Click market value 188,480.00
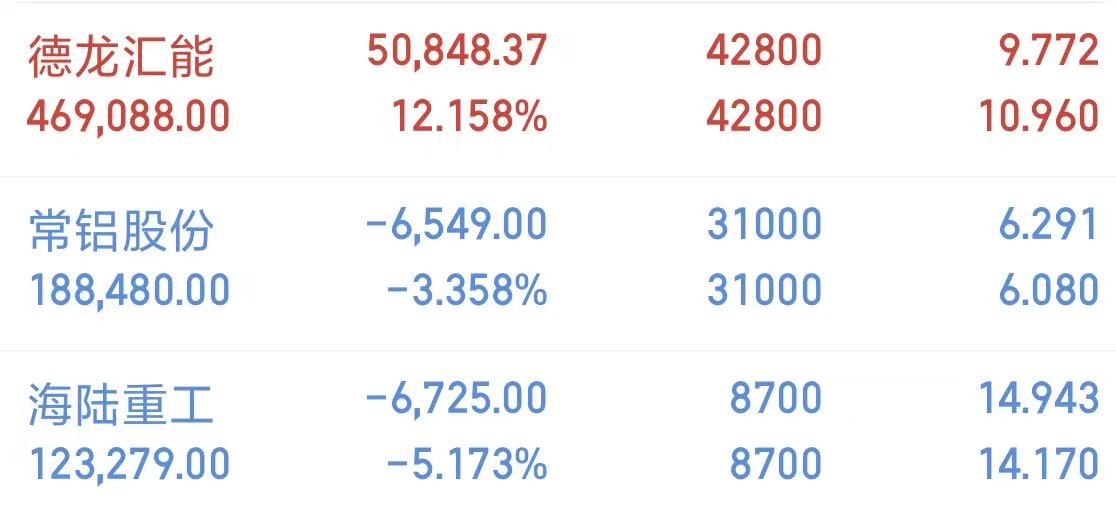This screenshot has width=1116, height=518. coord(128,291)
